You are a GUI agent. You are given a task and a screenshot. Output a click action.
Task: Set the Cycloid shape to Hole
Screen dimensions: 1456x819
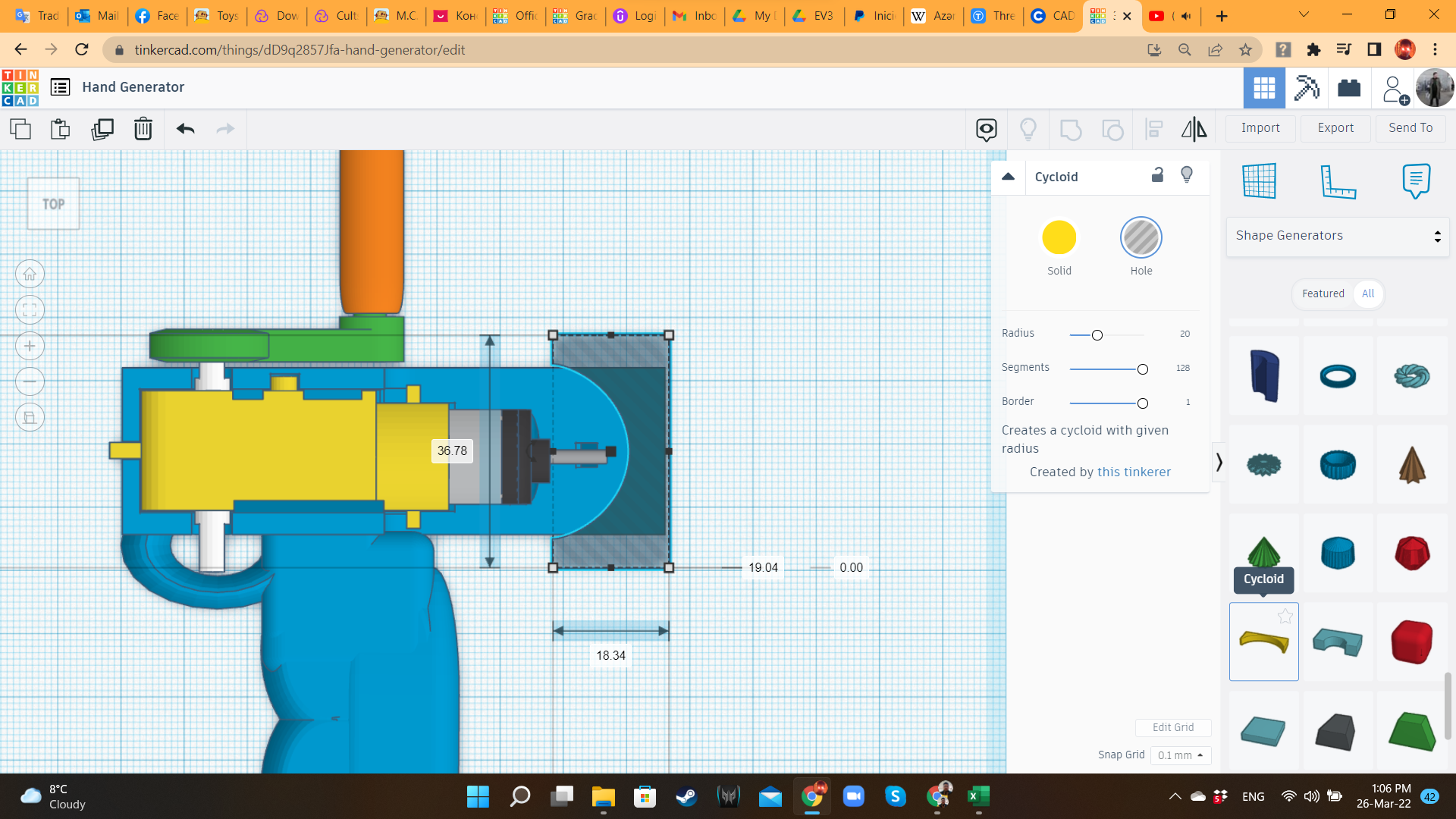pyautogui.click(x=1141, y=237)
